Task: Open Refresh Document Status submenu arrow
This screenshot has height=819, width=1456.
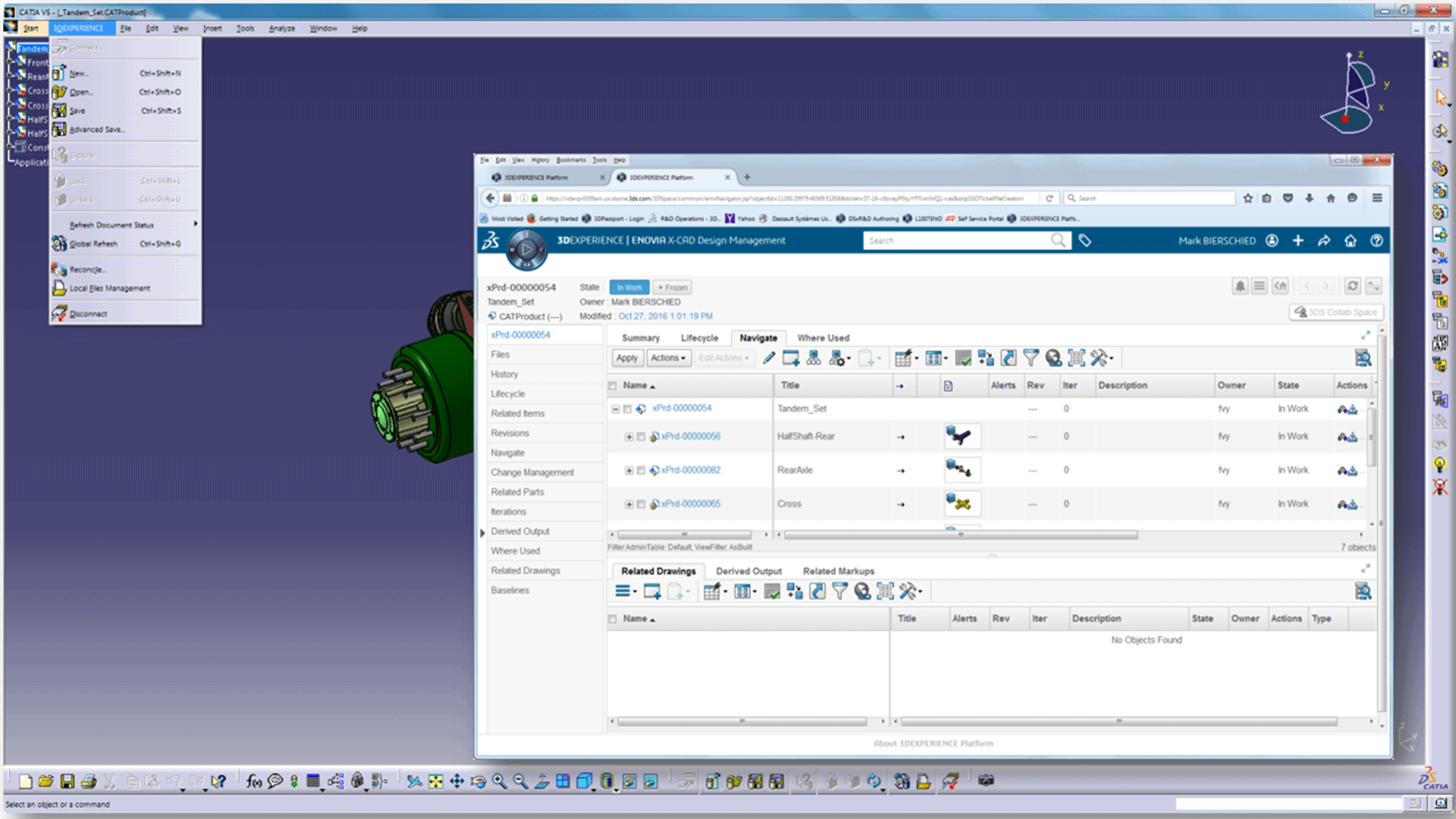Action: 196,224
